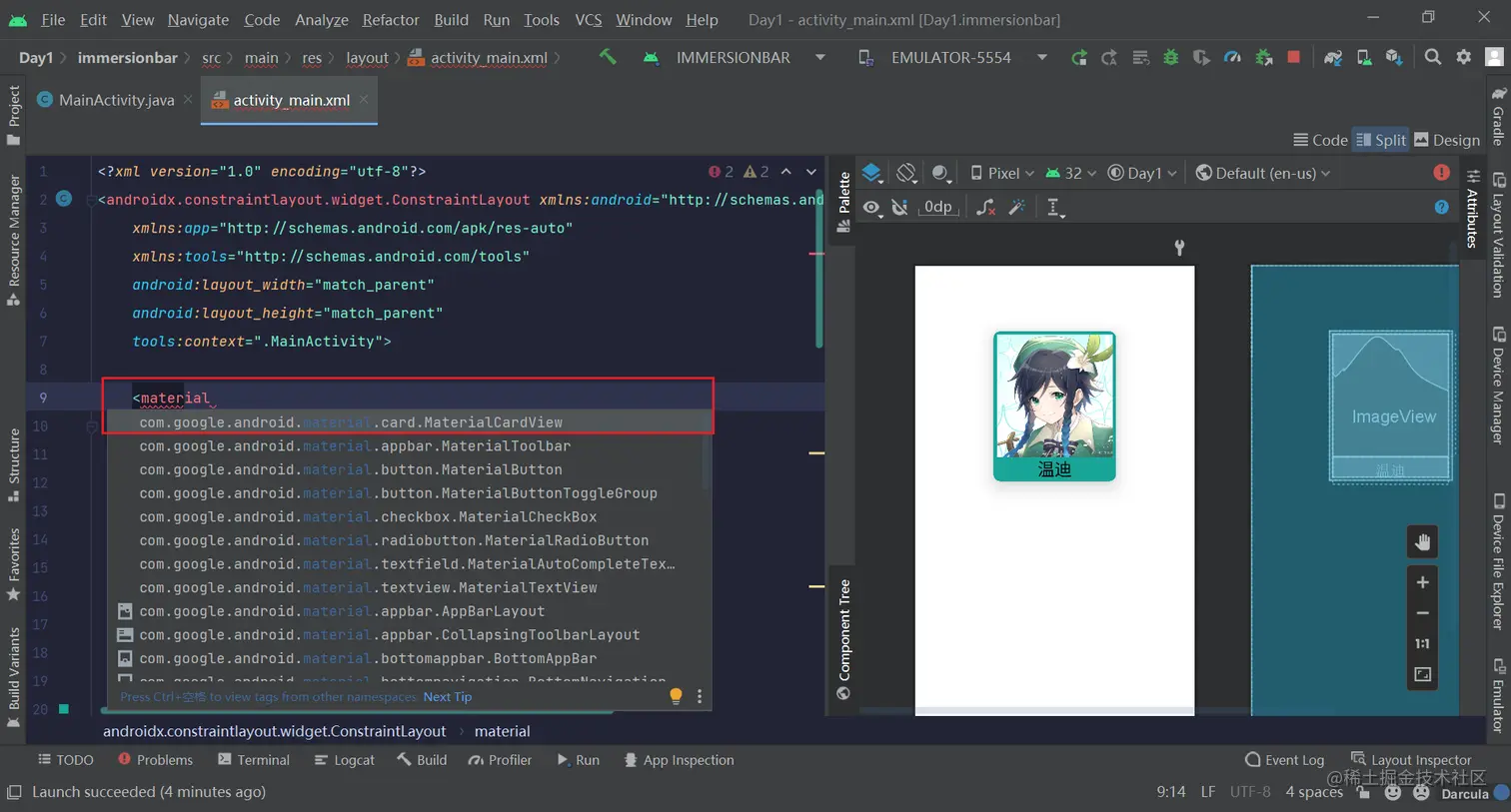Open the autocomplete popup options dots
Screen dimensions: 1511x812
tap(699, 696)
